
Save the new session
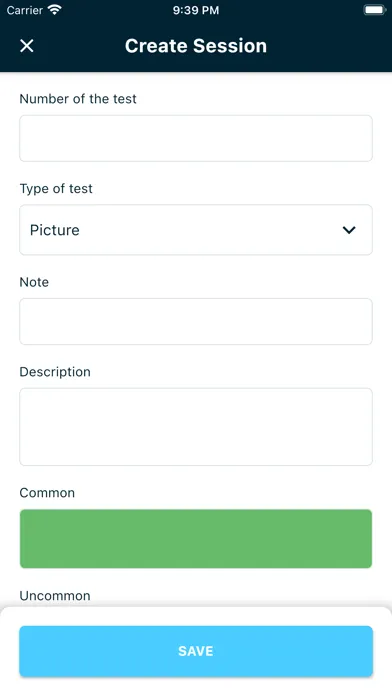pos(196,651)
